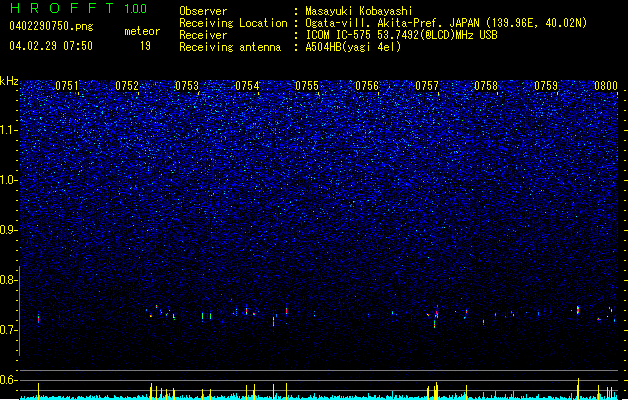Click the Receiving Location label
The height and width of the screenshot is (400, 629).
[233, 23]
